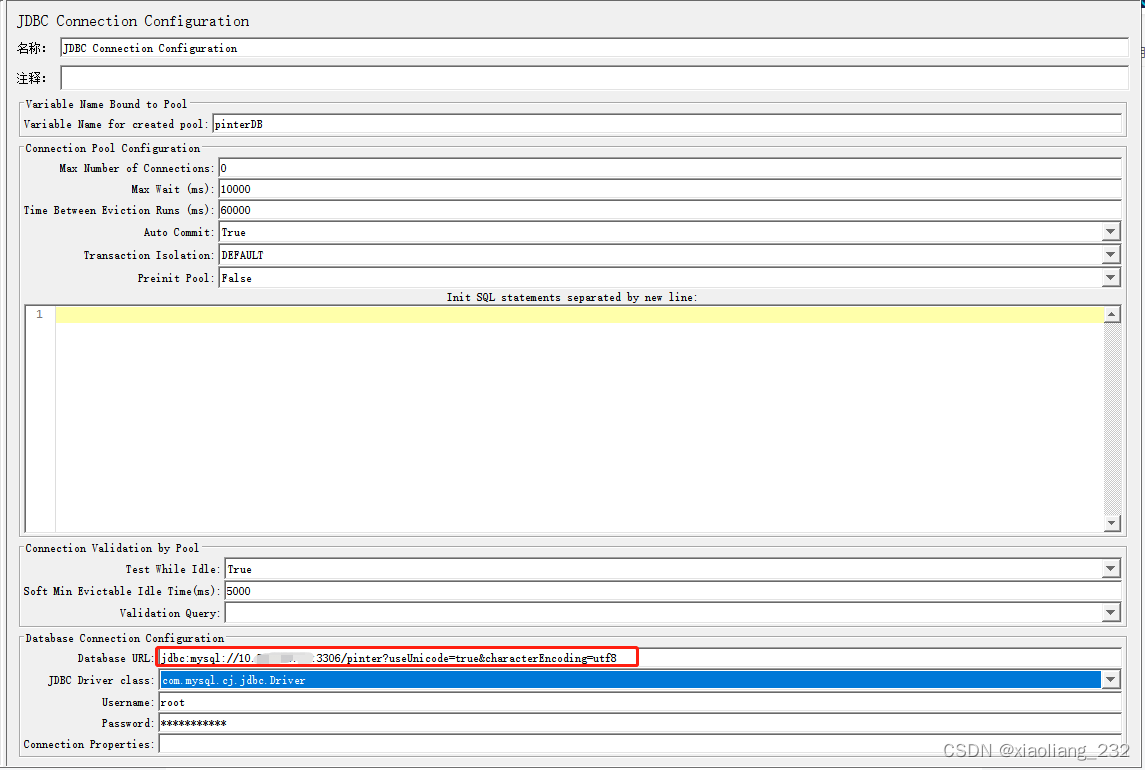The height and width of the screenshot is (770, 1145).
Task: Click the Max Wait value 10000
Action: tap(500, 189)
